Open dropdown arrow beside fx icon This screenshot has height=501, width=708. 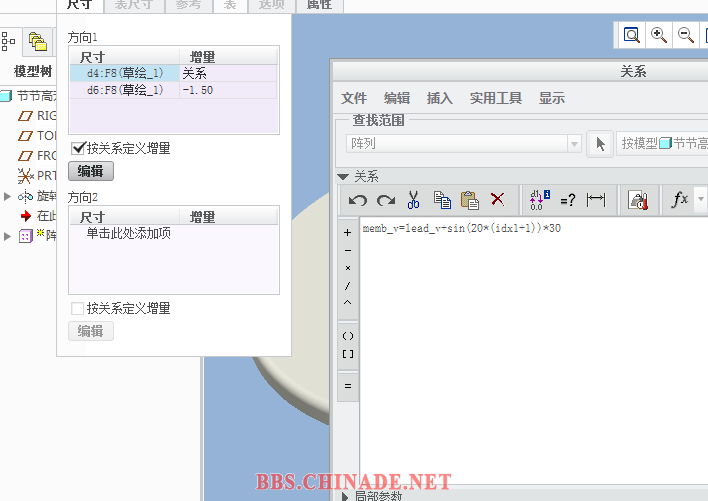click(700, 199)
